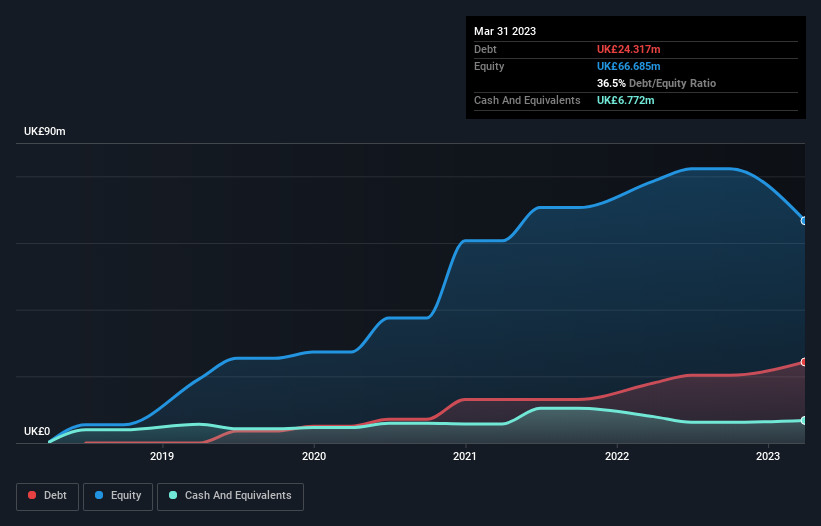The image size is (821, 526).
Task: Toggle Cash And Equivalents legend button
Action: (230, 496)
